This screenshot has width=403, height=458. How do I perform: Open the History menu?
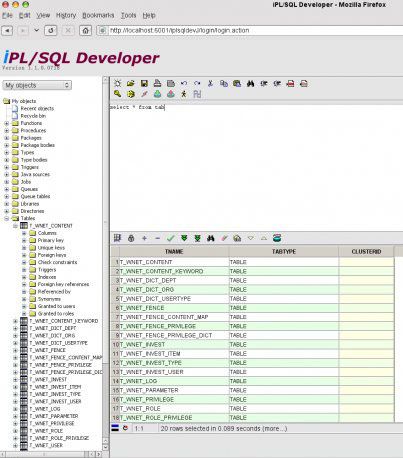[x=66, y=15]
